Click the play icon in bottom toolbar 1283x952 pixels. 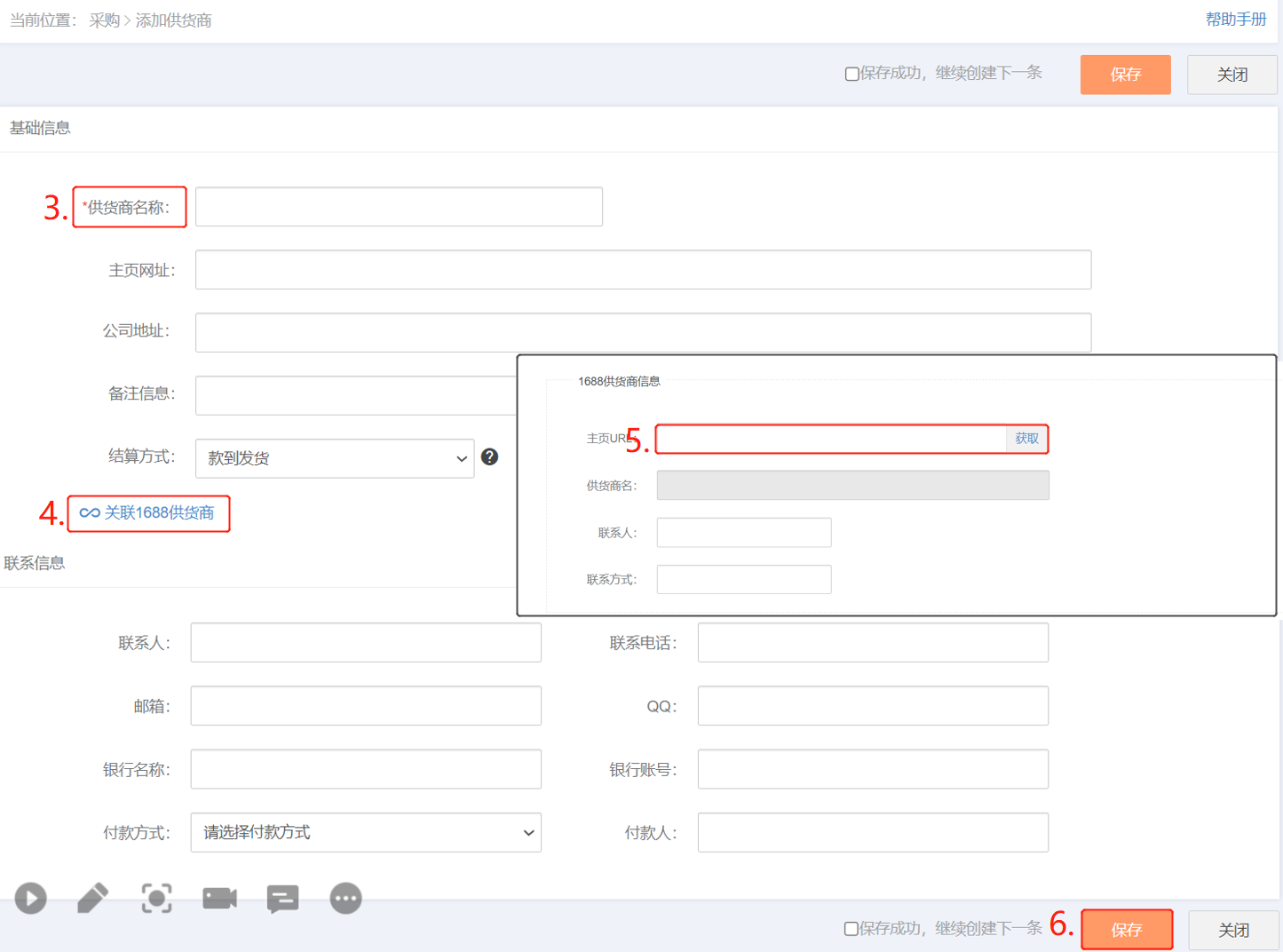pyautogui.click(x=31, y=898)
